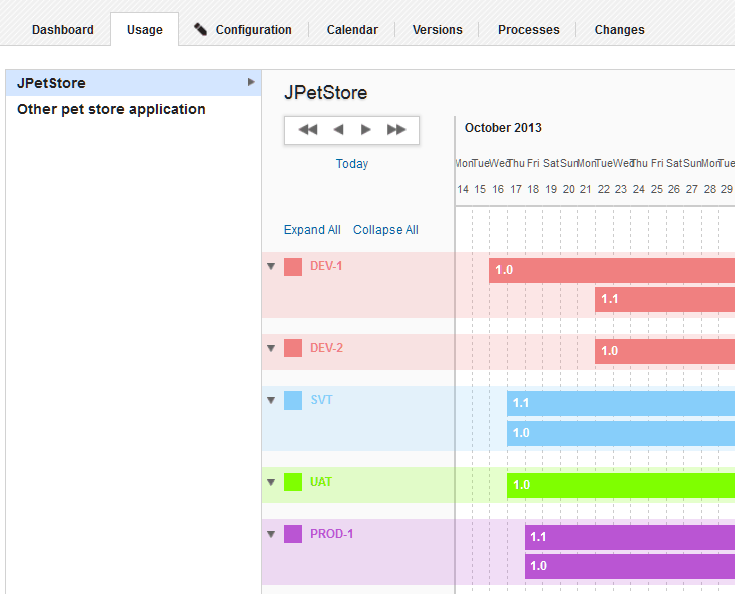Step timeline forward one unit
Viewport: 735px width, 594px height.
pos(366,130)
